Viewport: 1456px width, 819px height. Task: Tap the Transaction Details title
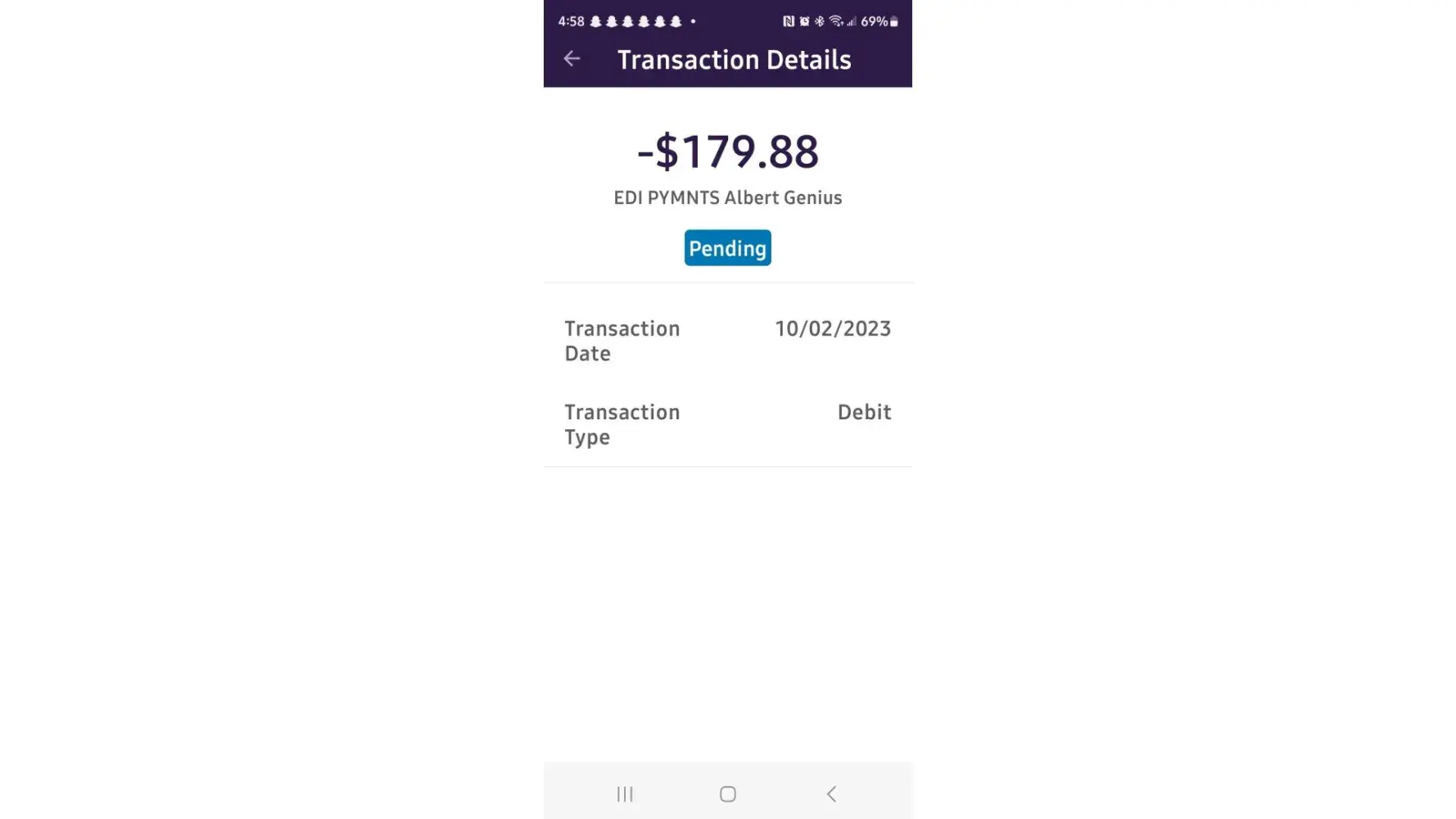click(734, 60)
